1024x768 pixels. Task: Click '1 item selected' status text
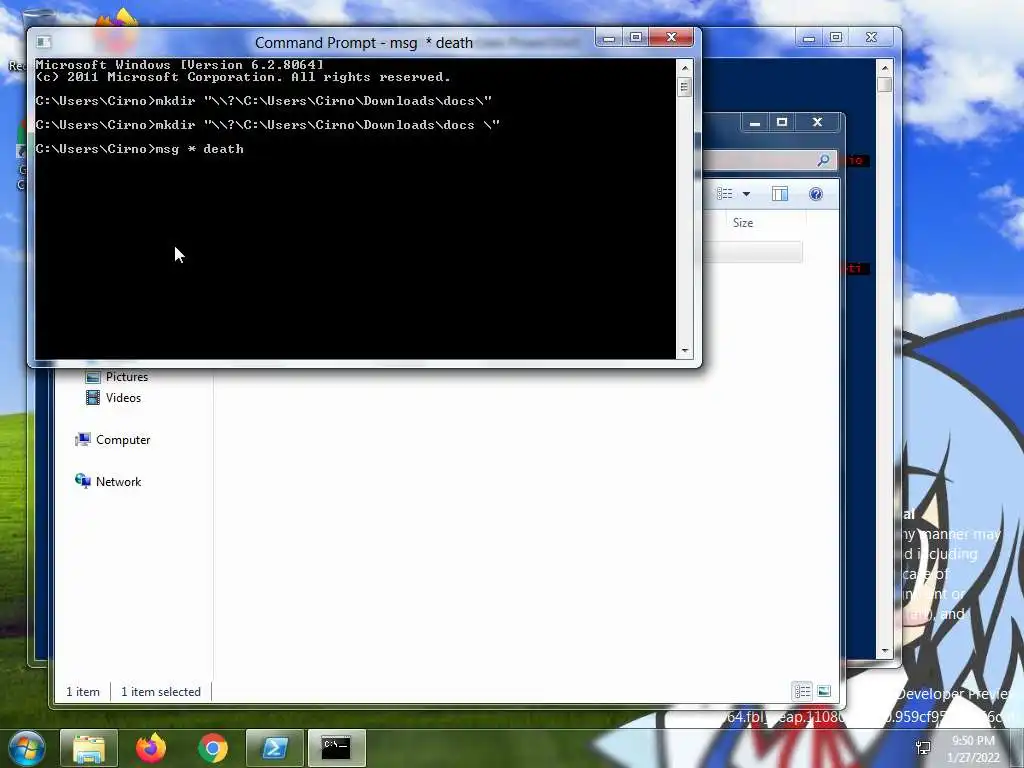pos(161,692)
